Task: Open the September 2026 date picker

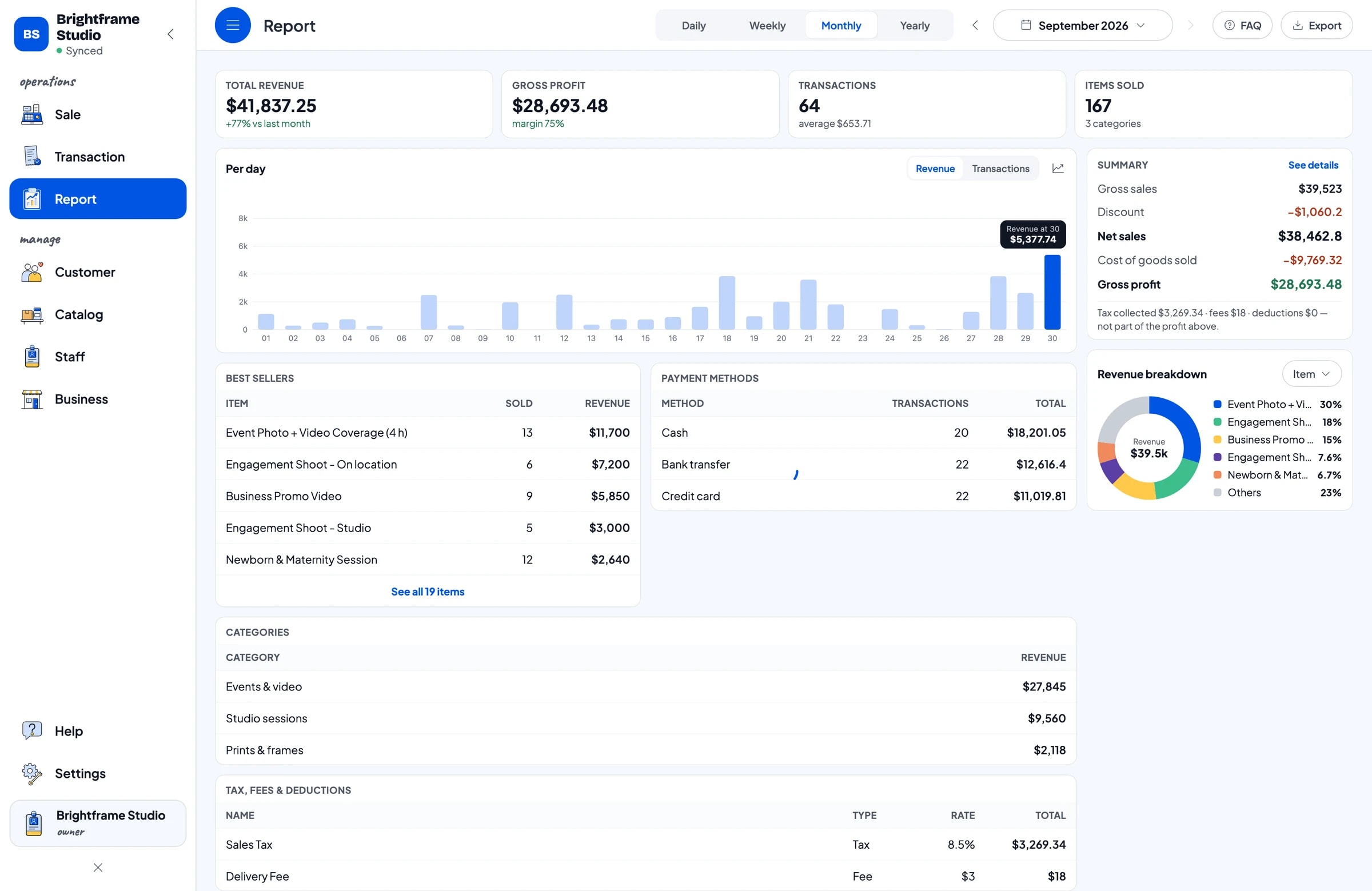Action: [1082, 25]
